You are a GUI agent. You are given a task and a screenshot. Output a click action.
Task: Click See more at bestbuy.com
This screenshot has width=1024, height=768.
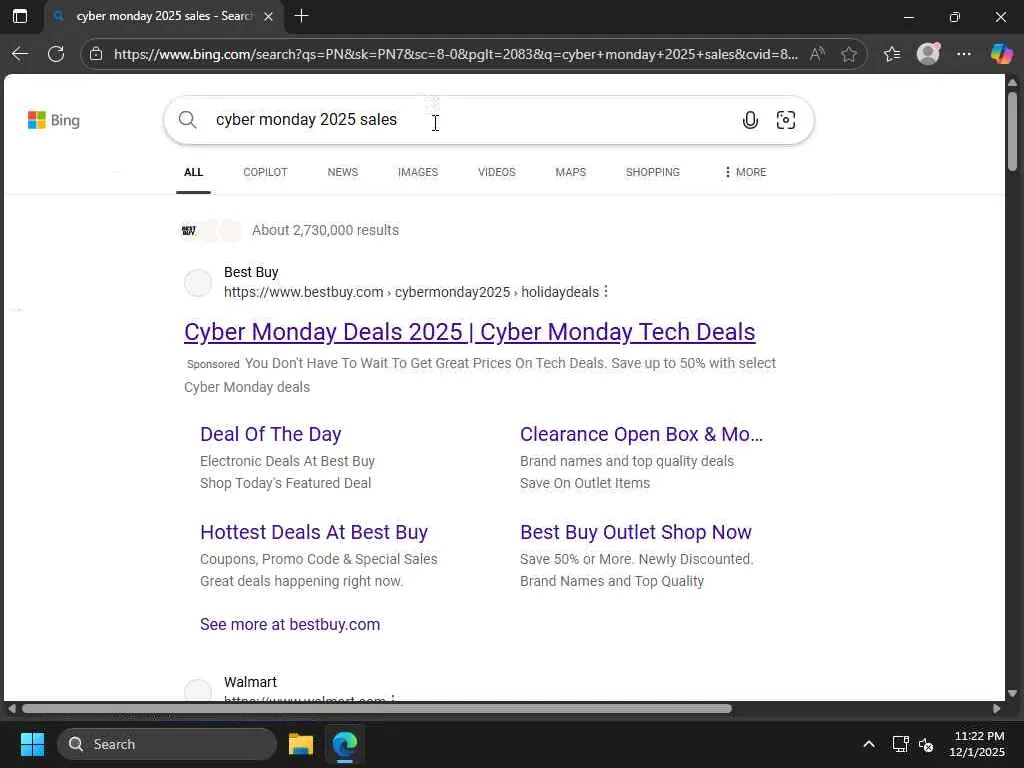point(290,624)
